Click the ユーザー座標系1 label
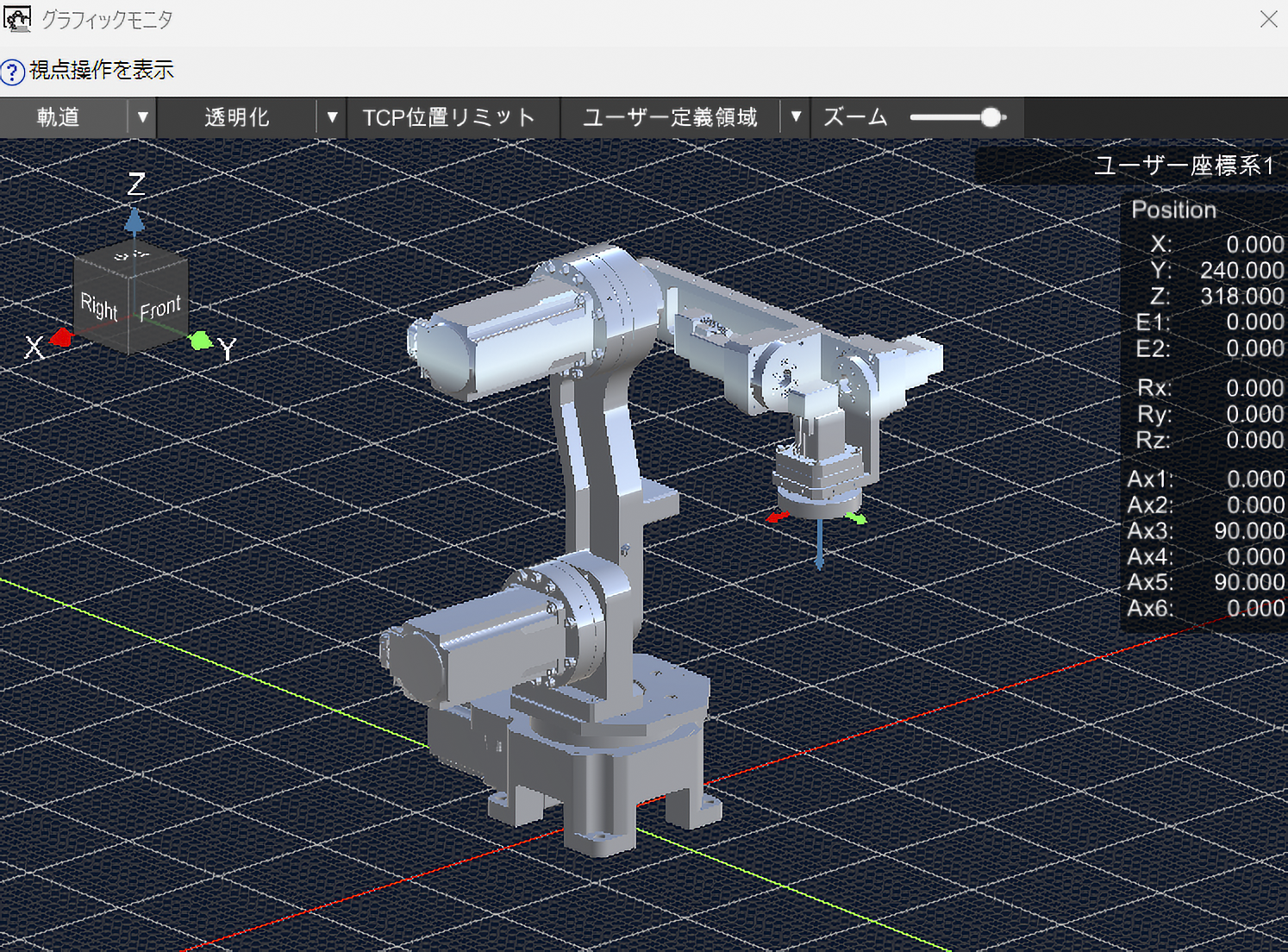The image size is (1288, 952). point(1184,166)
